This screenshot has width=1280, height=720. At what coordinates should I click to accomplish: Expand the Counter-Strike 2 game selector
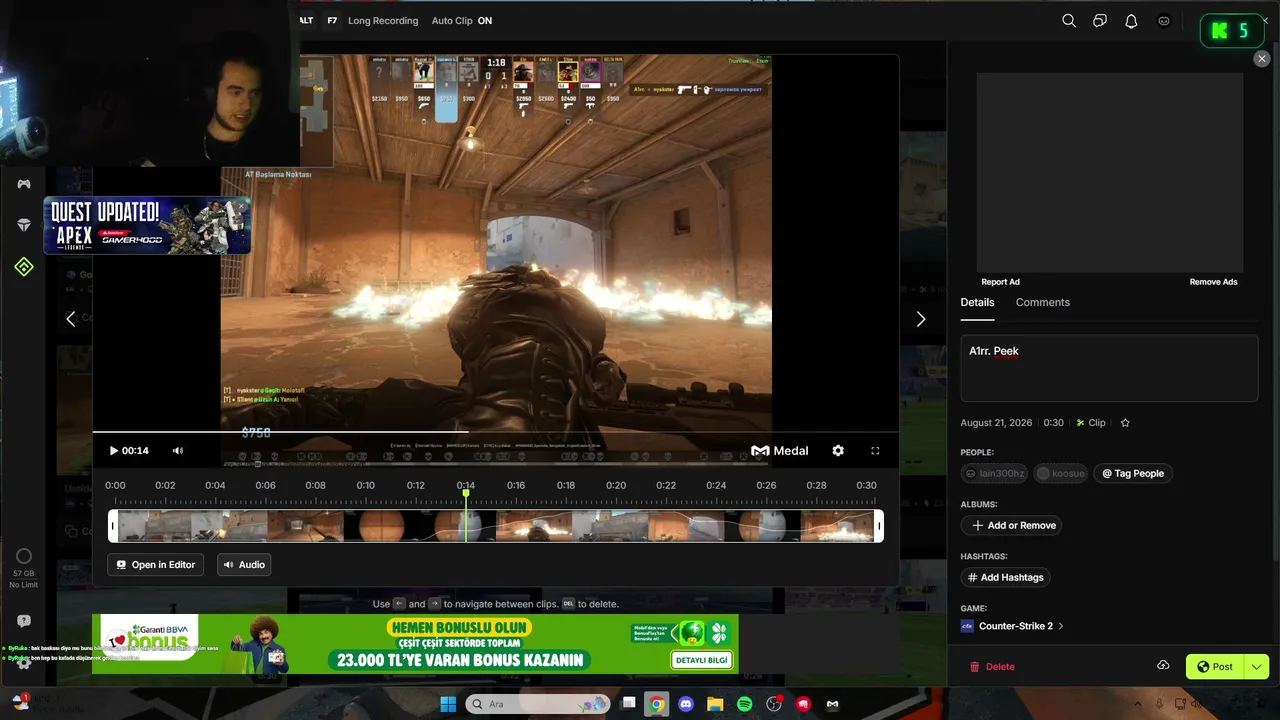click(1012, 626)
